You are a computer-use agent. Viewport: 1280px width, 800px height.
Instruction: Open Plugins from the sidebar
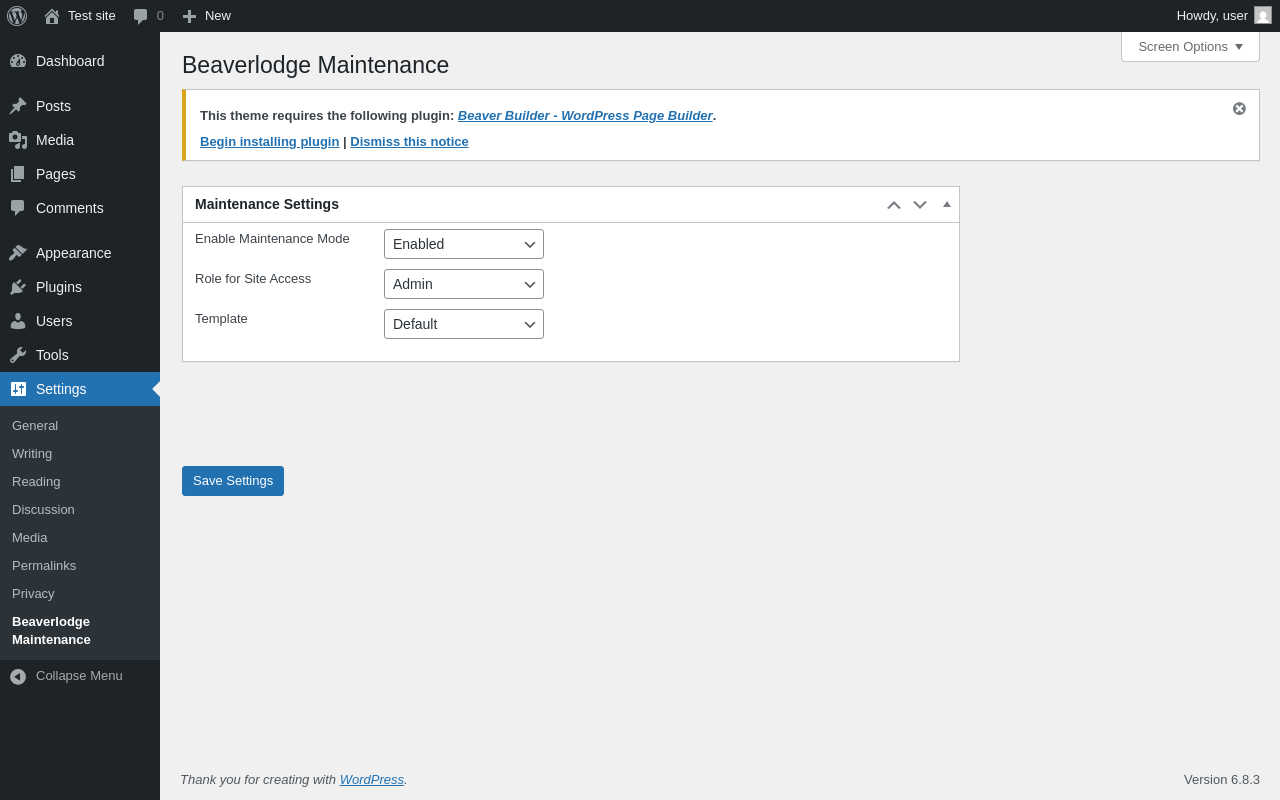[x=59, y=287]
